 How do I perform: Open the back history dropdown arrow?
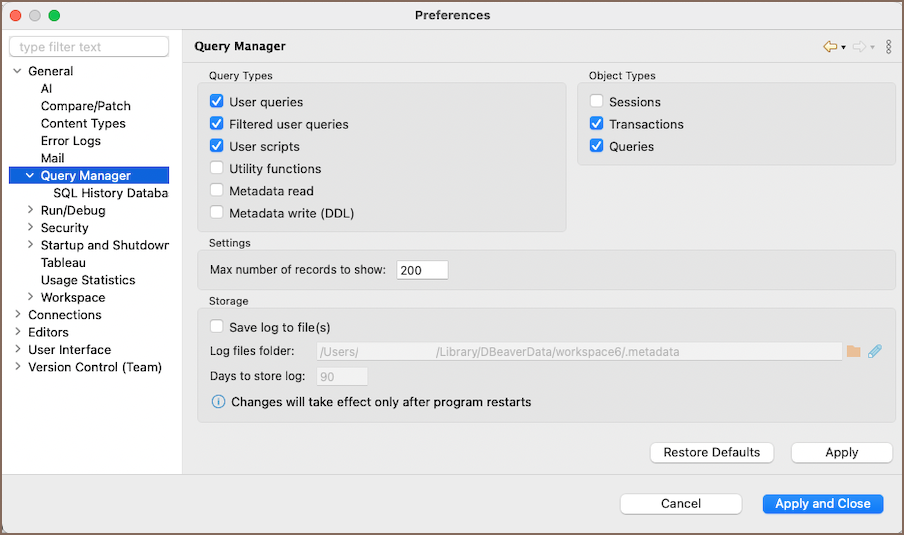click(843, 48)
